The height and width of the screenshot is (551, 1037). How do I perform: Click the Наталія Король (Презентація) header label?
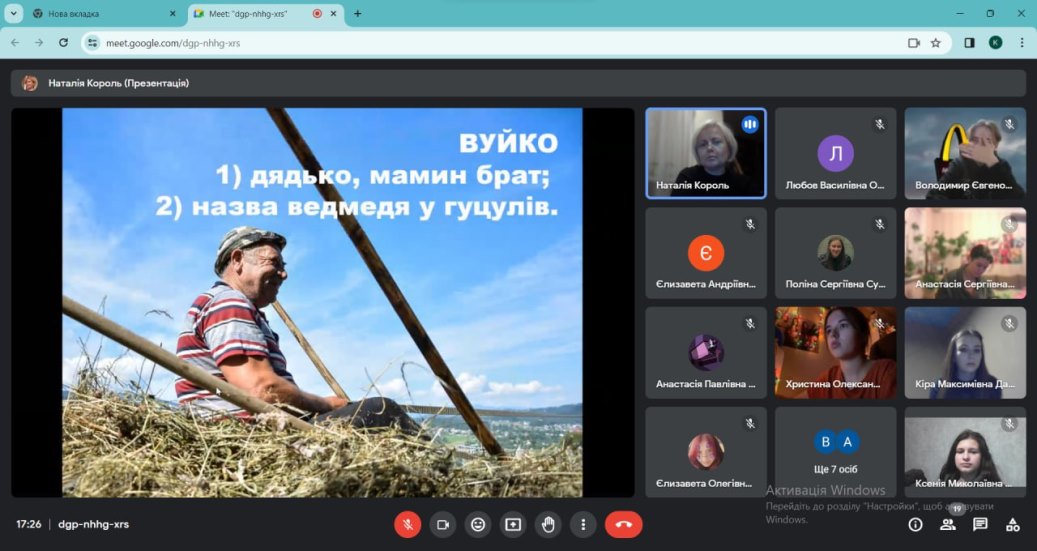click(118, 83)
